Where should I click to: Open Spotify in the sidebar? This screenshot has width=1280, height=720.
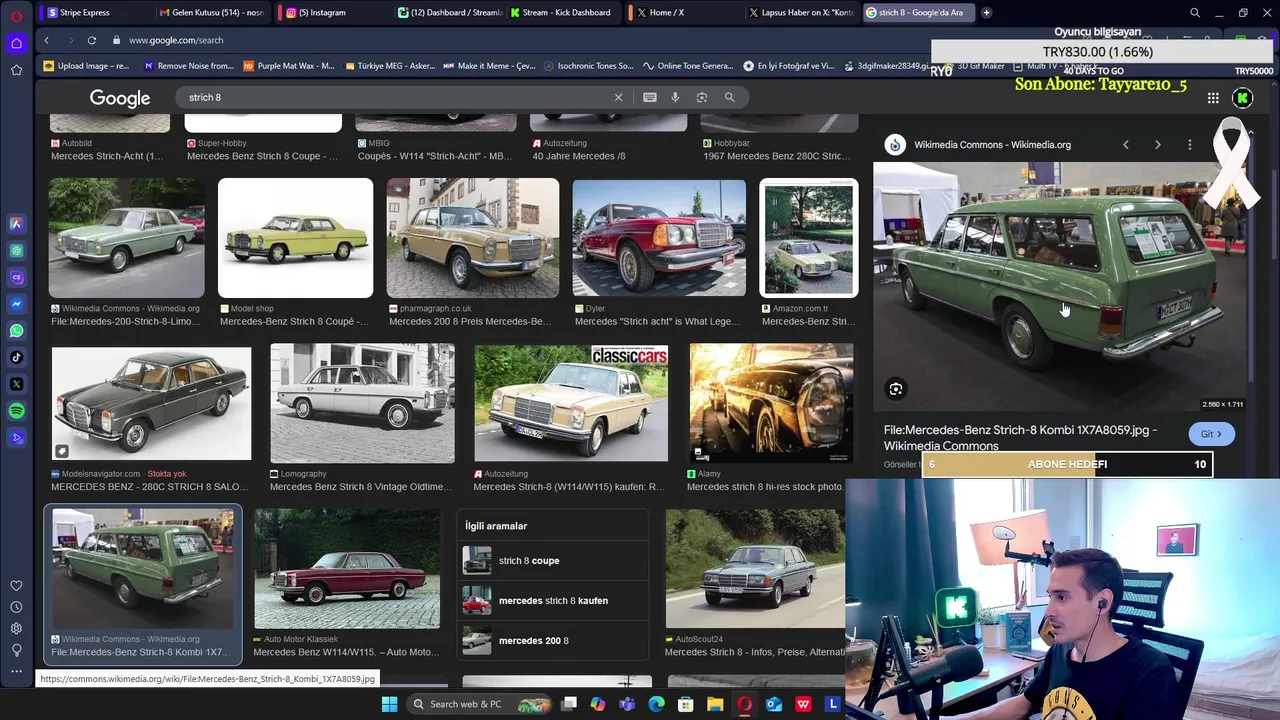point(16,411)
